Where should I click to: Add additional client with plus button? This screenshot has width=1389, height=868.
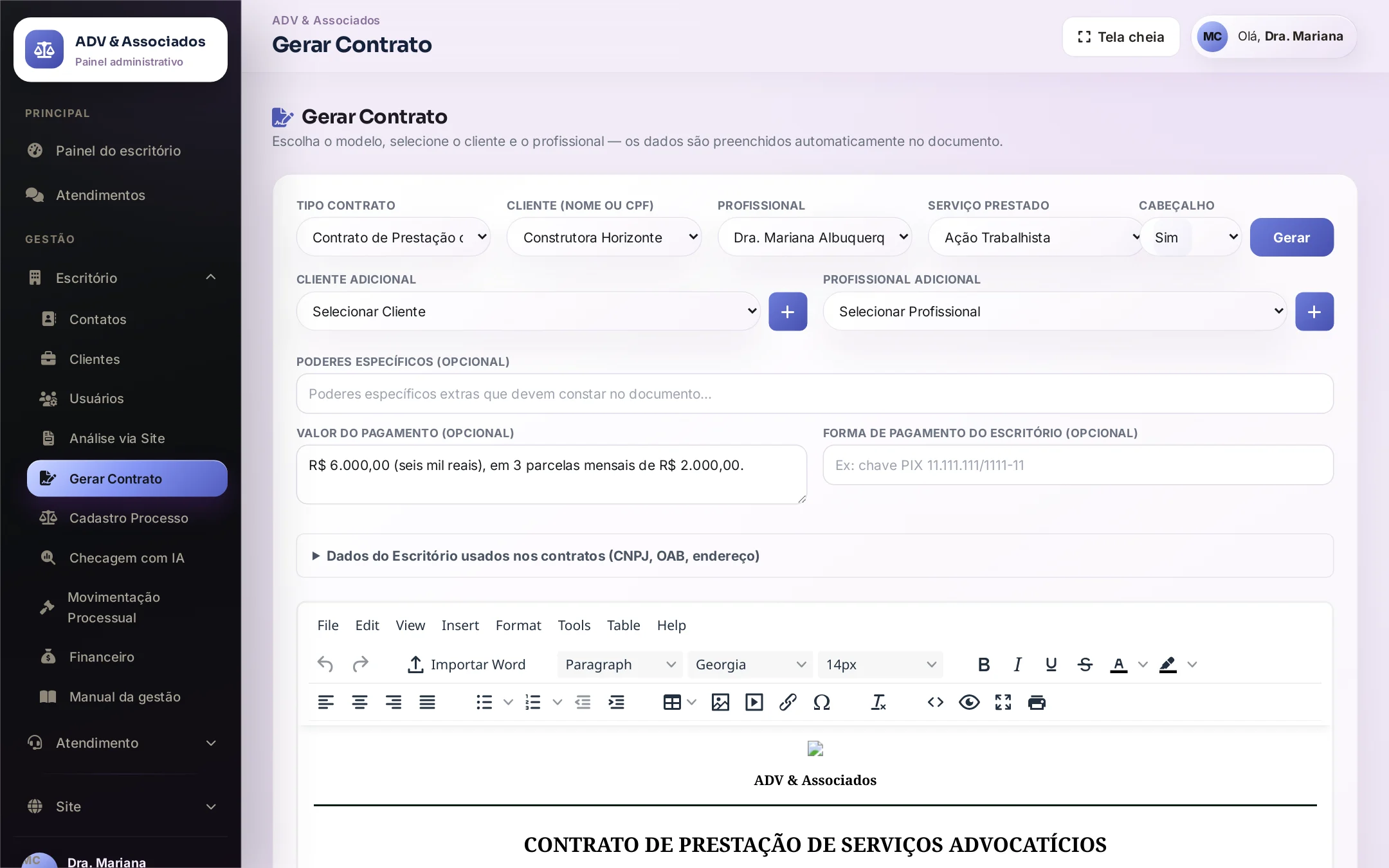(788, 311)
